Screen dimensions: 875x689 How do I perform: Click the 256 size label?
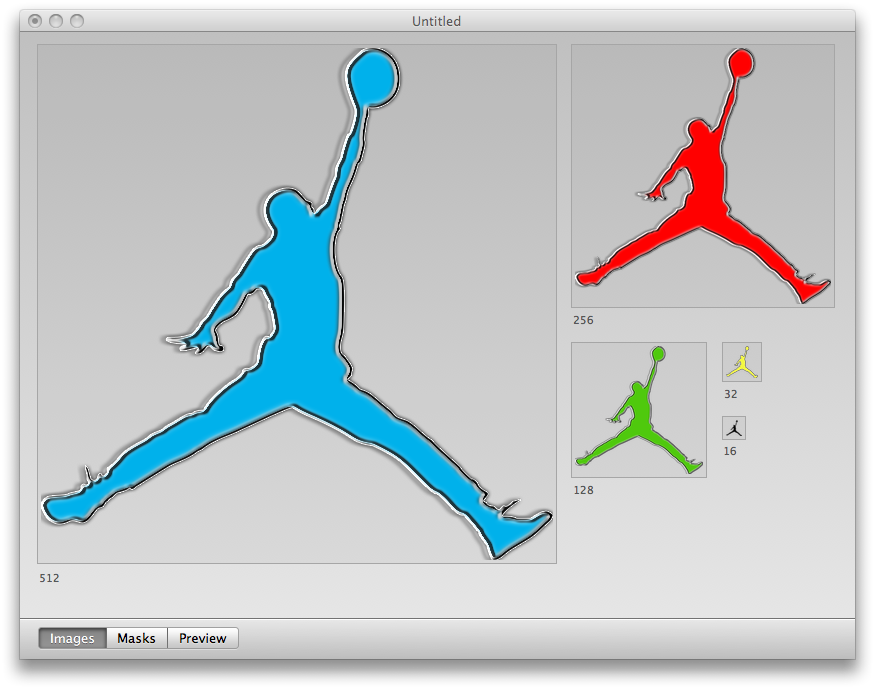583,320
